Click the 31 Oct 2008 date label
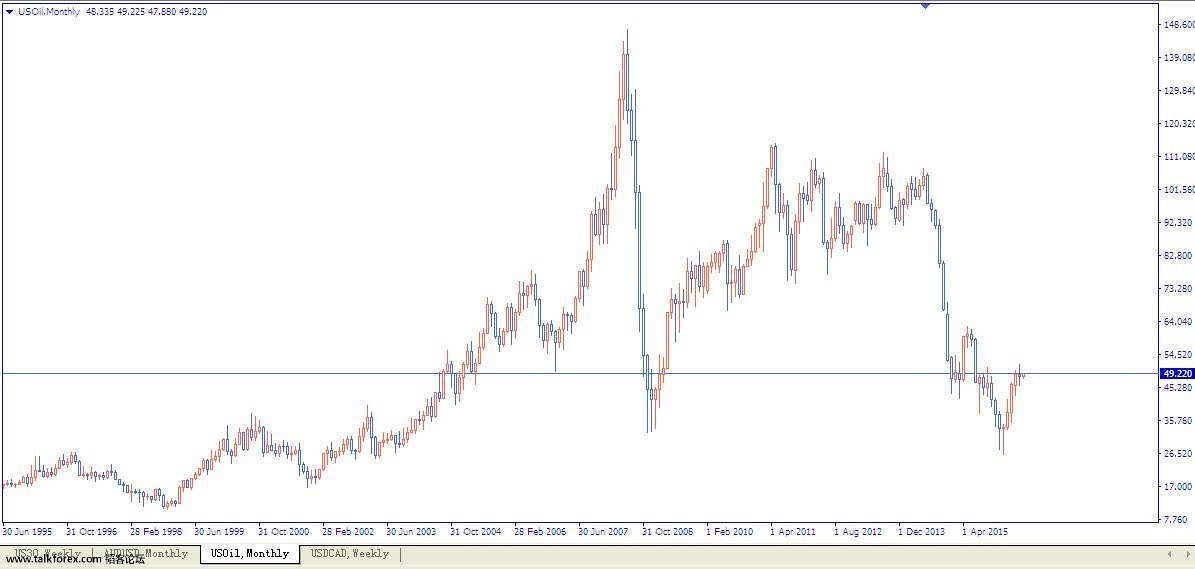 (x=668, y=532)
